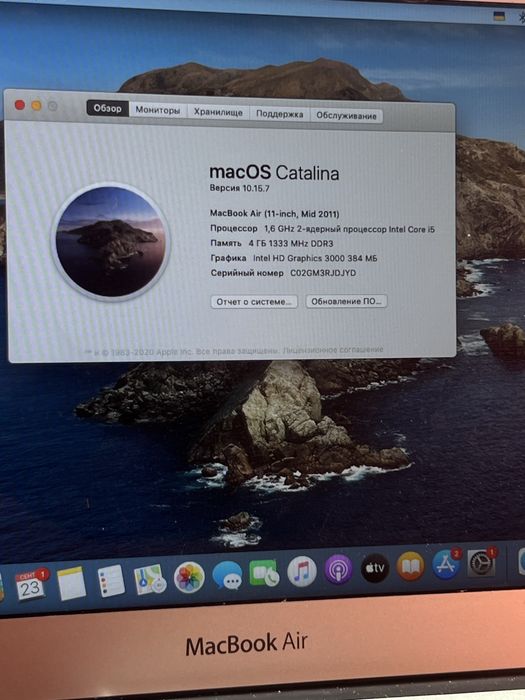
Task: Click the Процессор 1,6 GHz Intel Core i5 line
Action: (x=322, y=229)
